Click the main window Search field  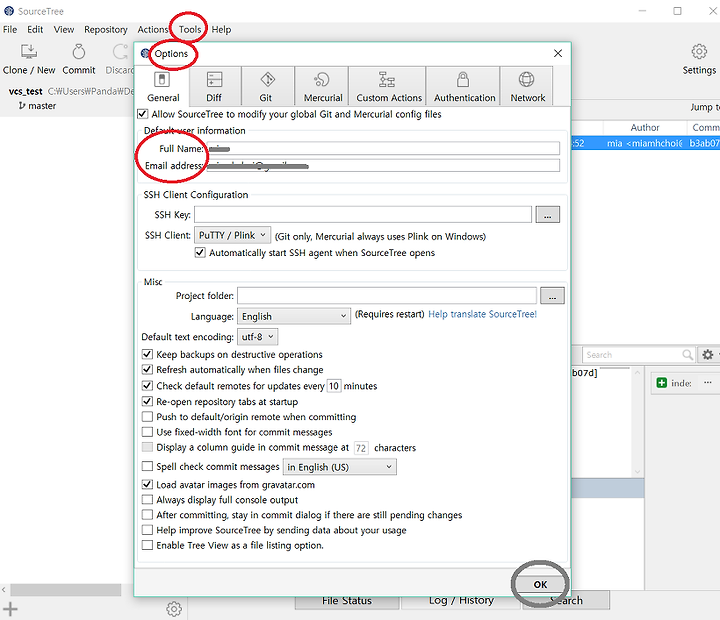coord(638,355)
